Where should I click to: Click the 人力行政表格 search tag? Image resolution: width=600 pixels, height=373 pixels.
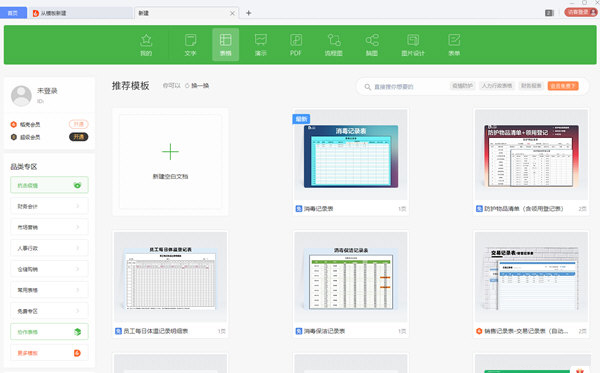(497, 86)
